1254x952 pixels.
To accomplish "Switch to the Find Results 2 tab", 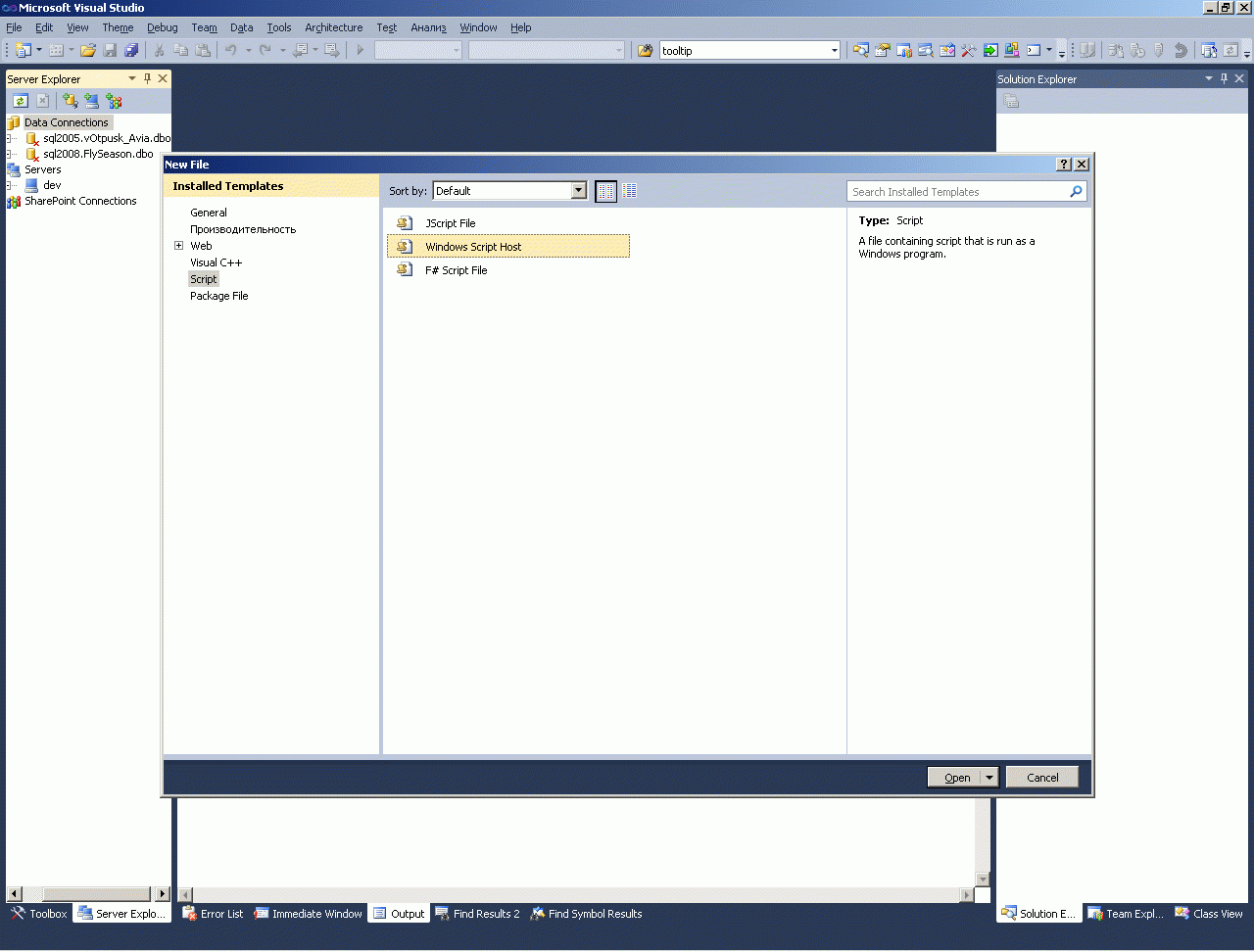I will pos(477,914).
